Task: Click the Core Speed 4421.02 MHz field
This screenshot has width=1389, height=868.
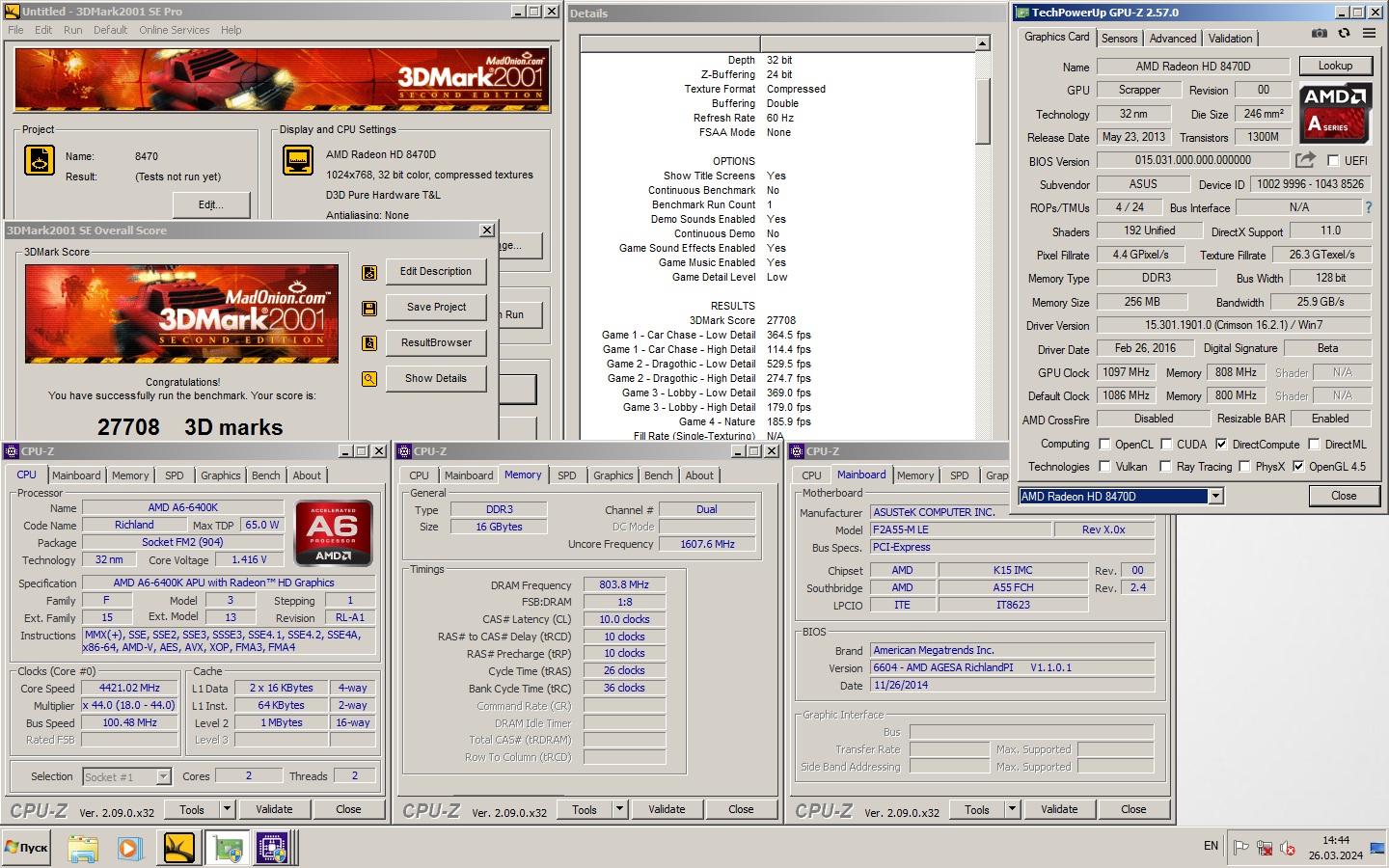Action: 129,689
